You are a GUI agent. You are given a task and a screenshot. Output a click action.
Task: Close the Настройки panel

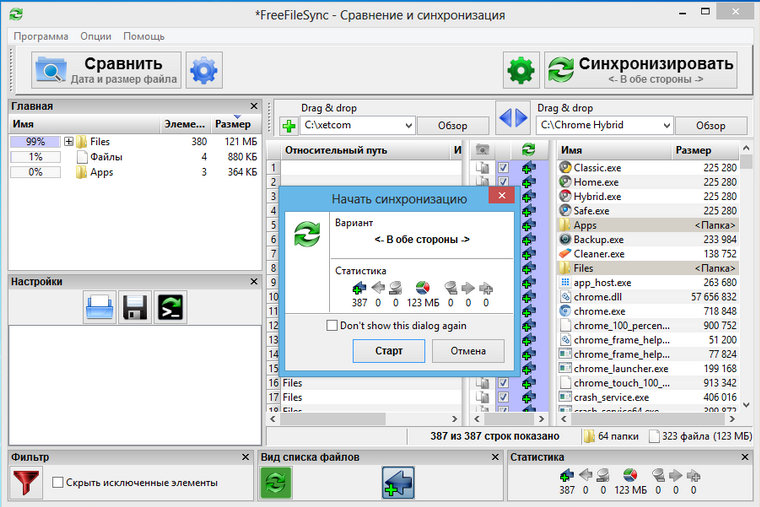254,281
